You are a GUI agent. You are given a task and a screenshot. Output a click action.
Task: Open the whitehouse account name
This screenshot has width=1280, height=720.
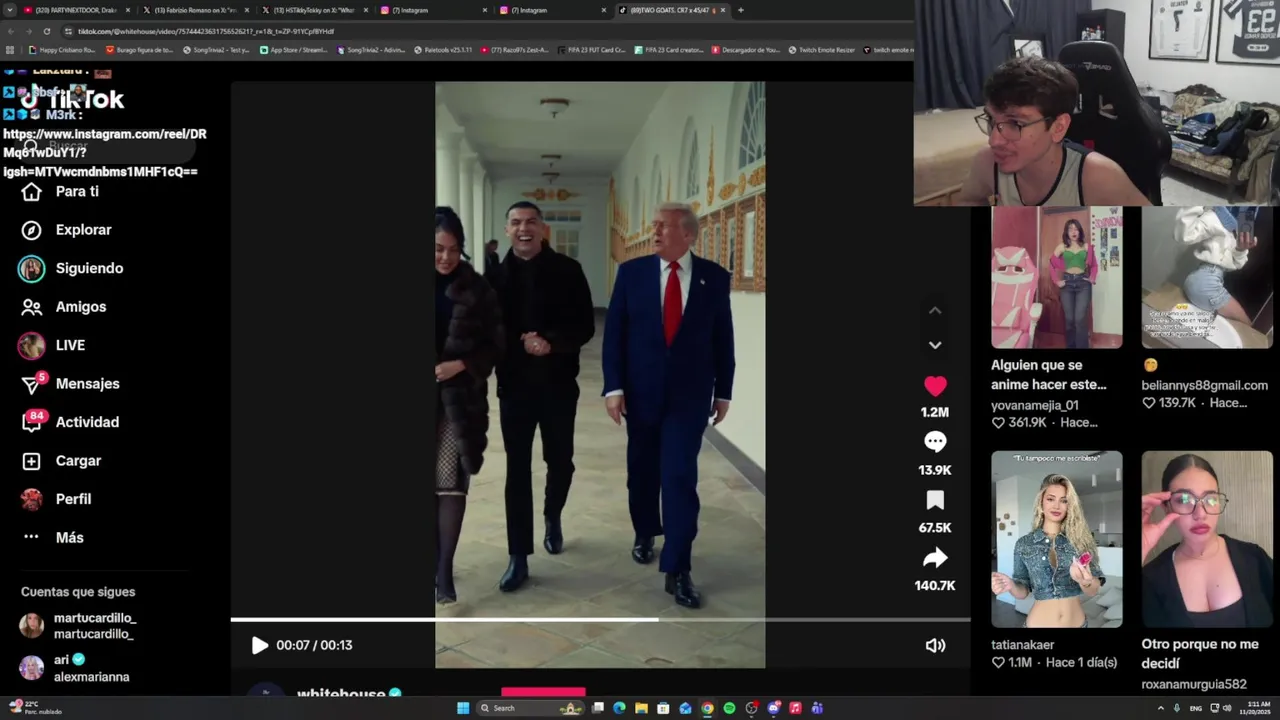click(x=341, y=694)
